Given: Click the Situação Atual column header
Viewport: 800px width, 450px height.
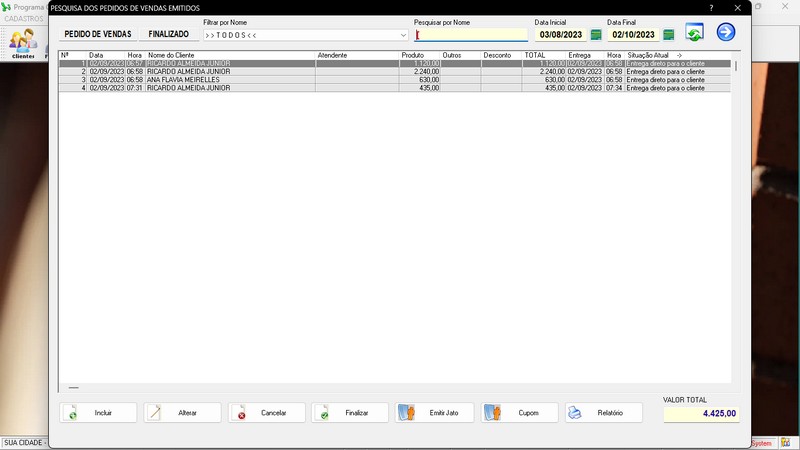Looking at the screenshot, I should click(678, 55).
